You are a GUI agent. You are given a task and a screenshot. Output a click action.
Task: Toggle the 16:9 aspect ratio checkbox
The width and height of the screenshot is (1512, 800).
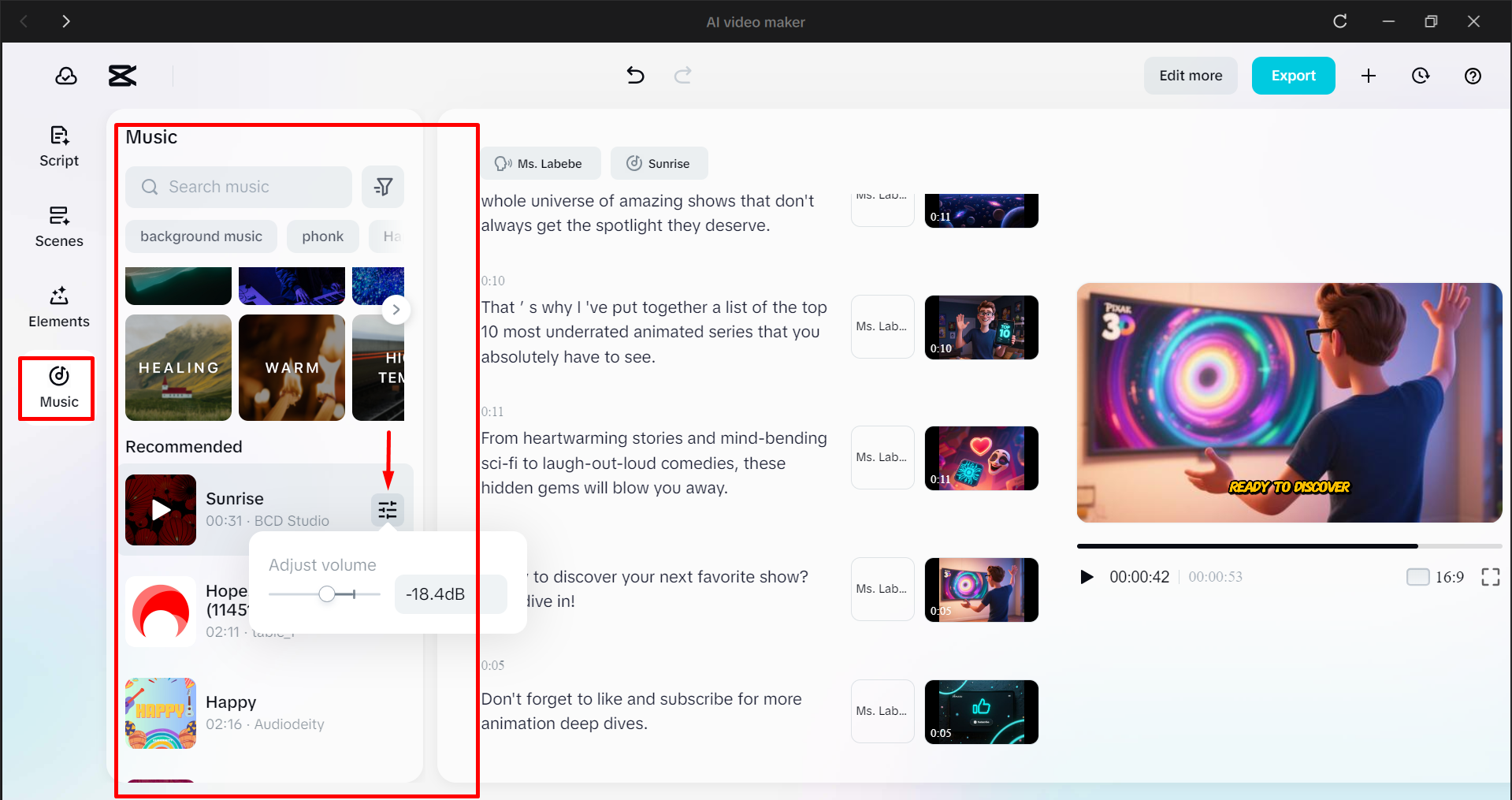(1417, 576)
